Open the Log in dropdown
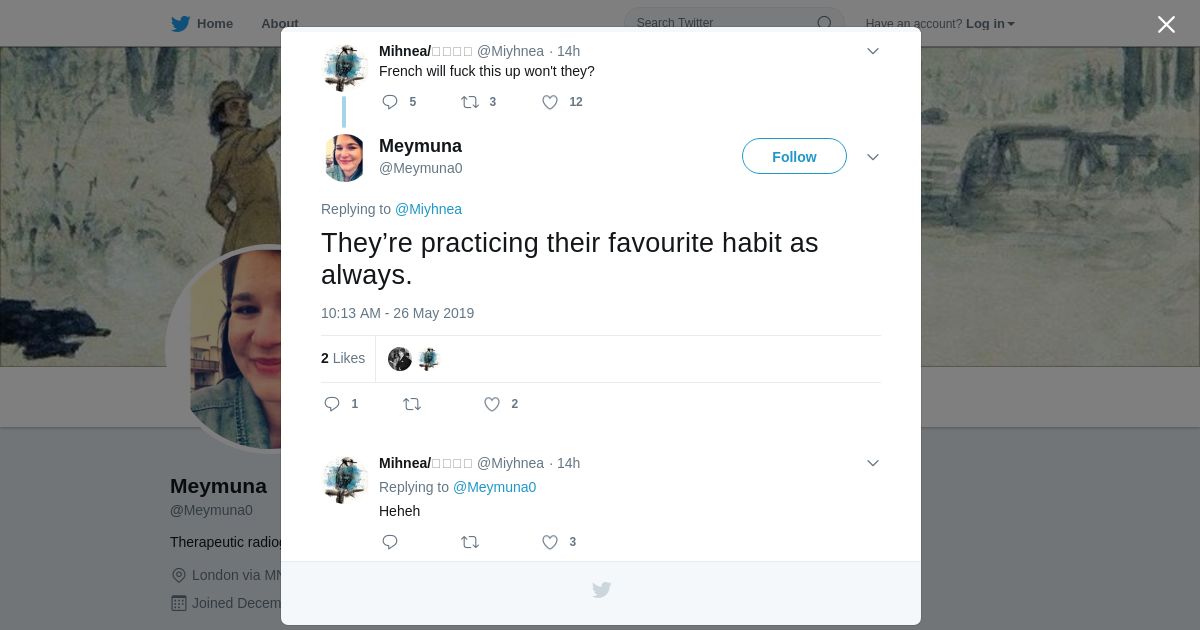Viewport: 1200px width, 630px height. coord(990,24)
